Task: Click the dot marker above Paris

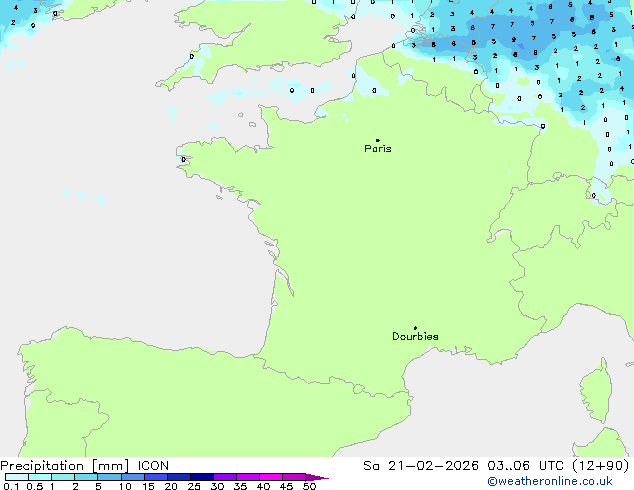Action: tap(378, 140)
